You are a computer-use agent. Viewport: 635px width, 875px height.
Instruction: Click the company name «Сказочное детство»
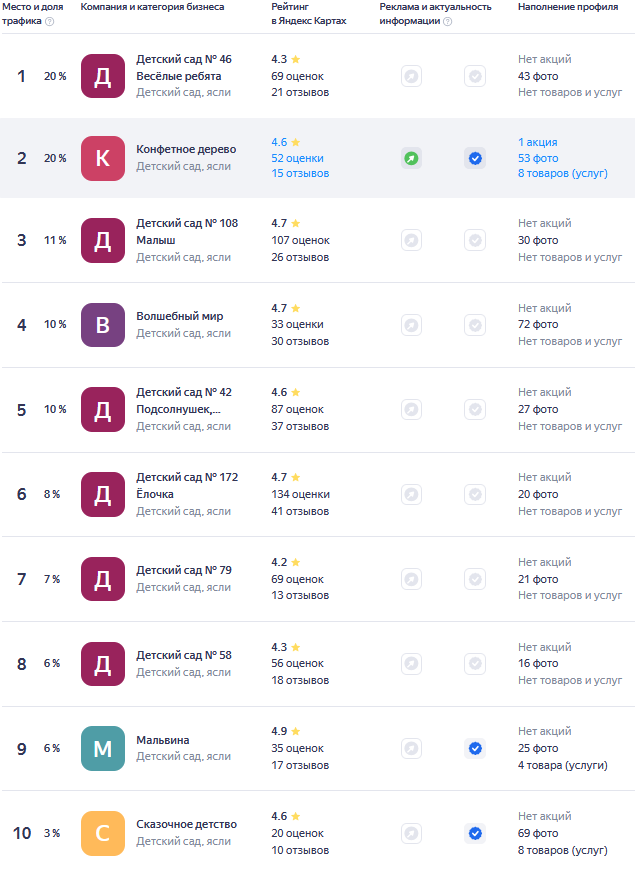tap(186, 824)
